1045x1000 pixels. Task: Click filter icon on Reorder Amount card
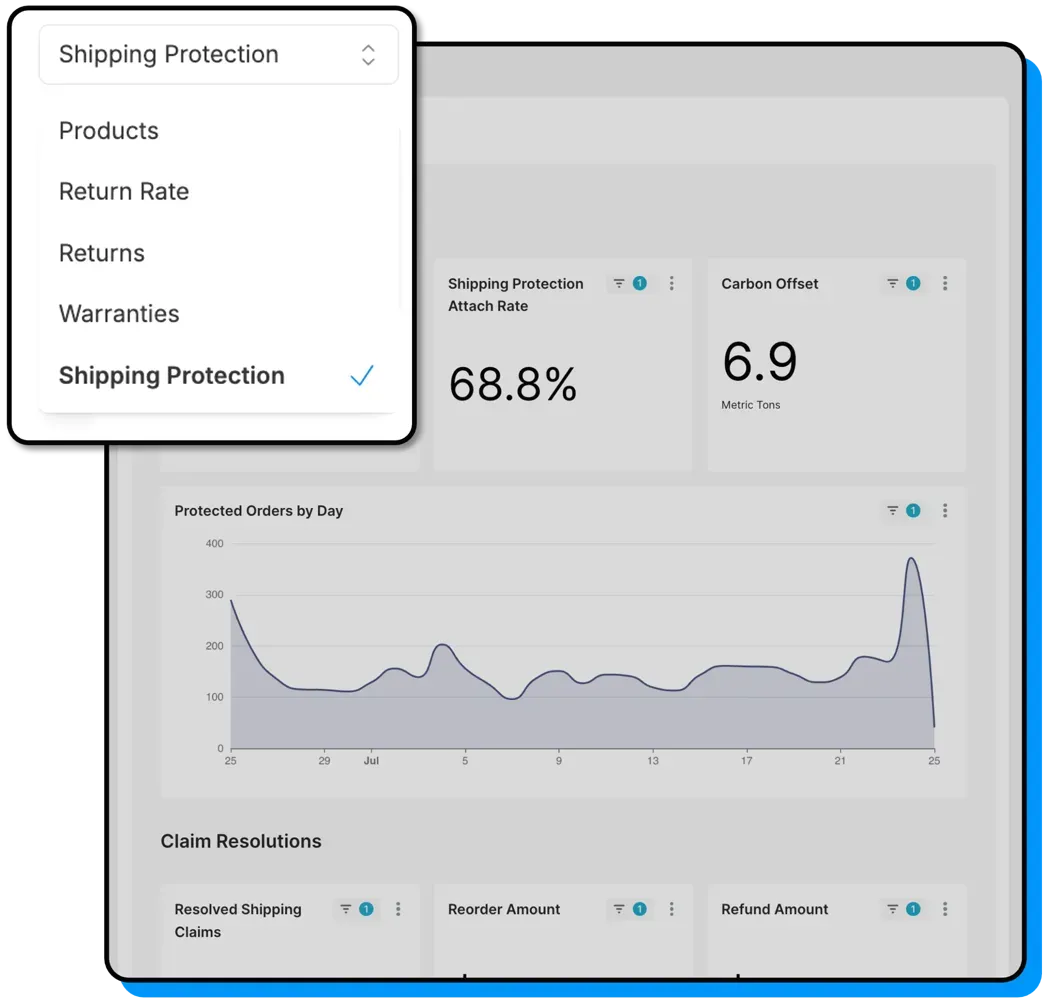point(620,909)
